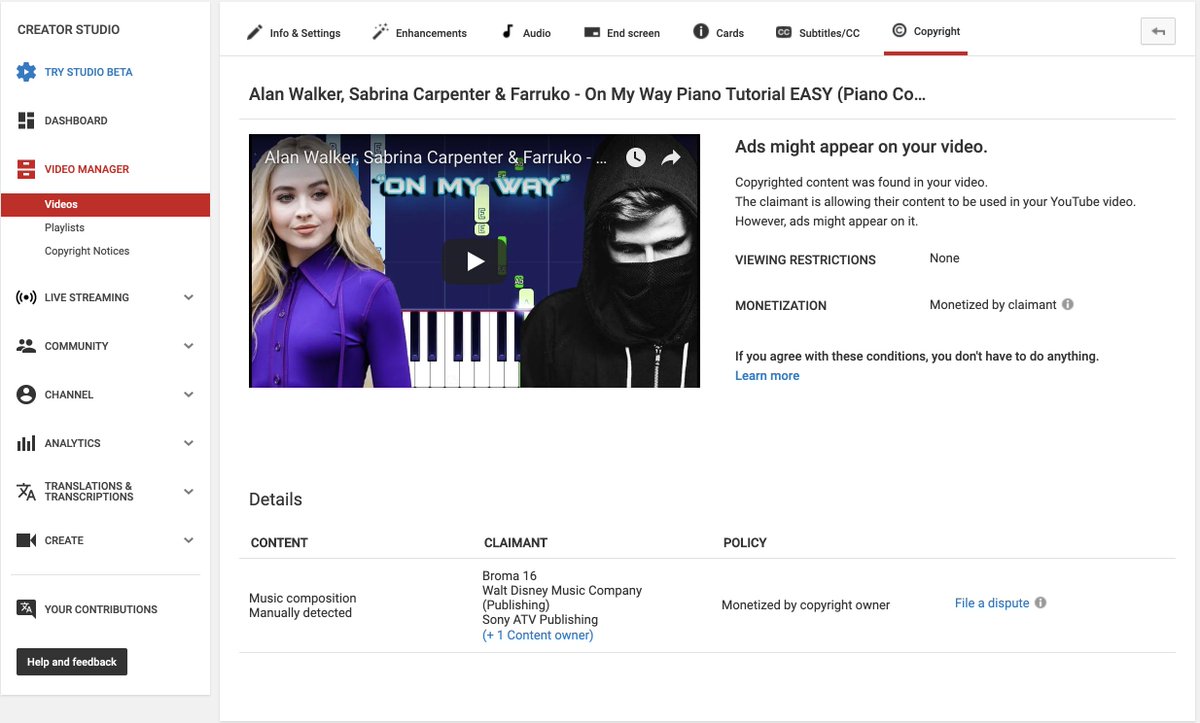Click info icon beside File a dispute
Screen dimensions: 1200x723
point(1041,603)
